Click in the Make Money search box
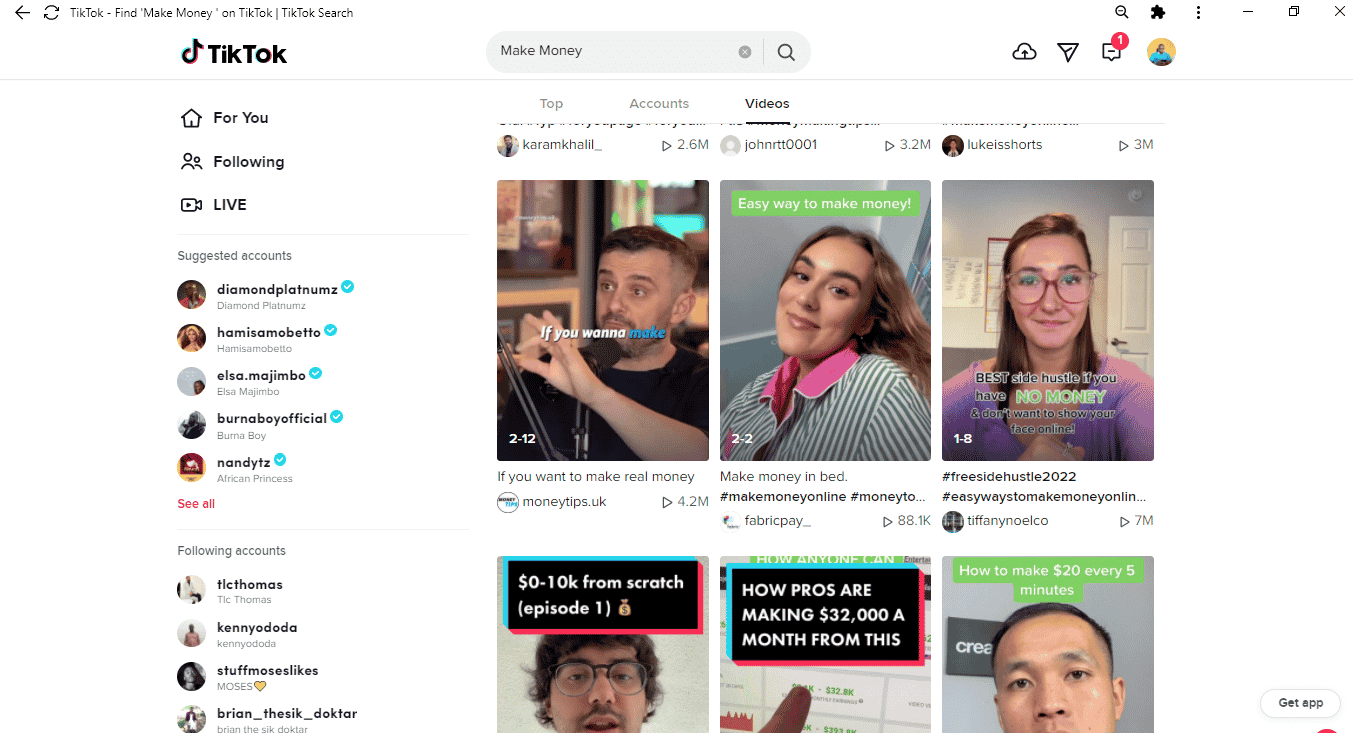The height and width of the screenshot is (733, 1353). [x=610, y=51]
